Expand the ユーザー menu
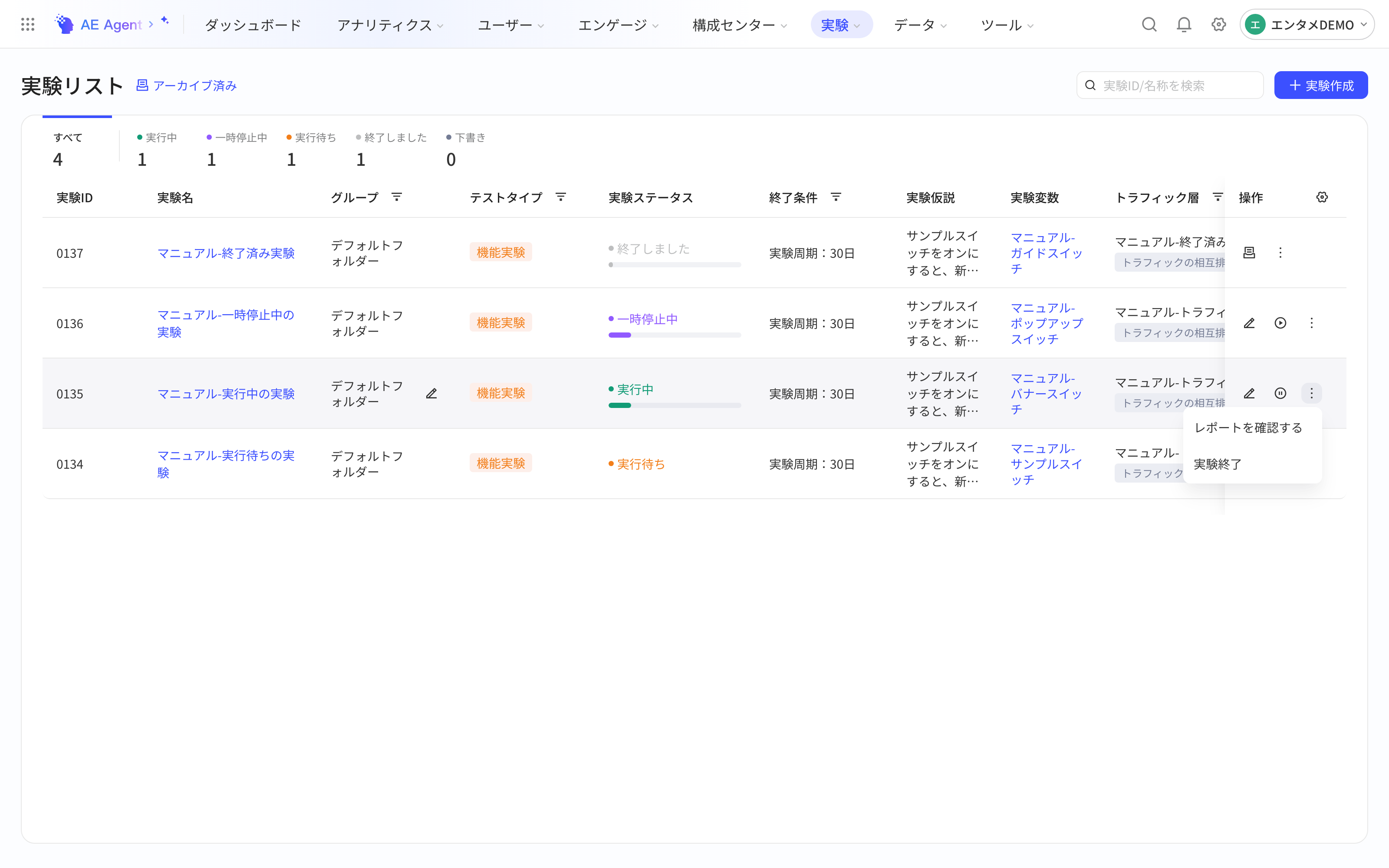Image resolution: width=1389 pixels, height=868 pixels. [x=511, y=25]
